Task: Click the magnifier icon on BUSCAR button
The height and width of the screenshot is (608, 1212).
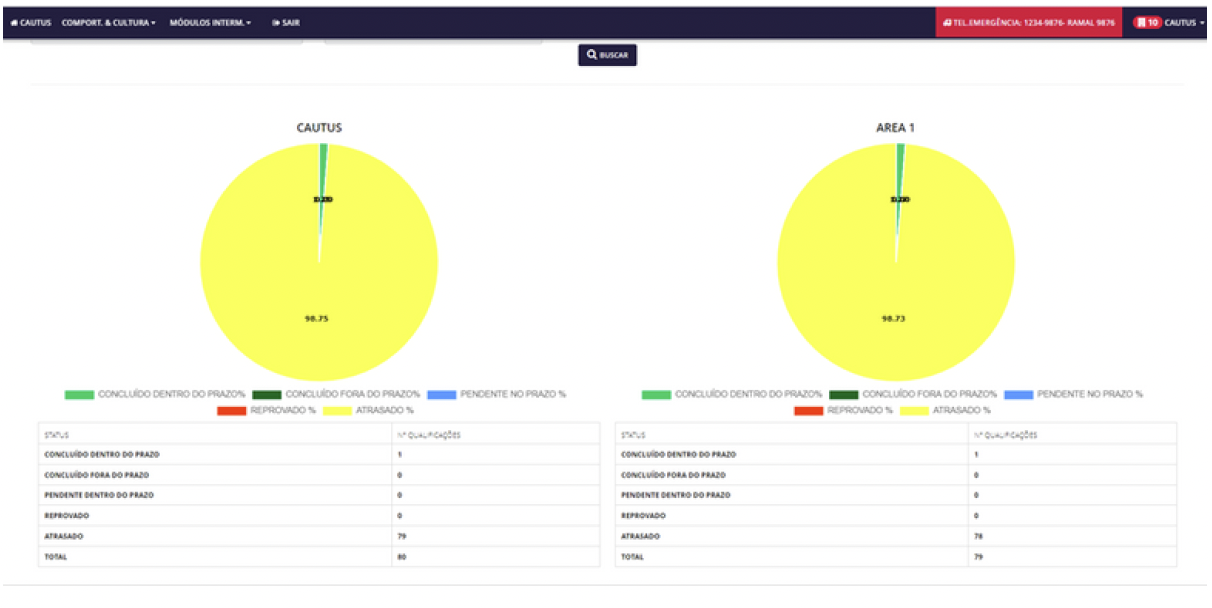Action: pyautogui.click(x=592, y=55)
